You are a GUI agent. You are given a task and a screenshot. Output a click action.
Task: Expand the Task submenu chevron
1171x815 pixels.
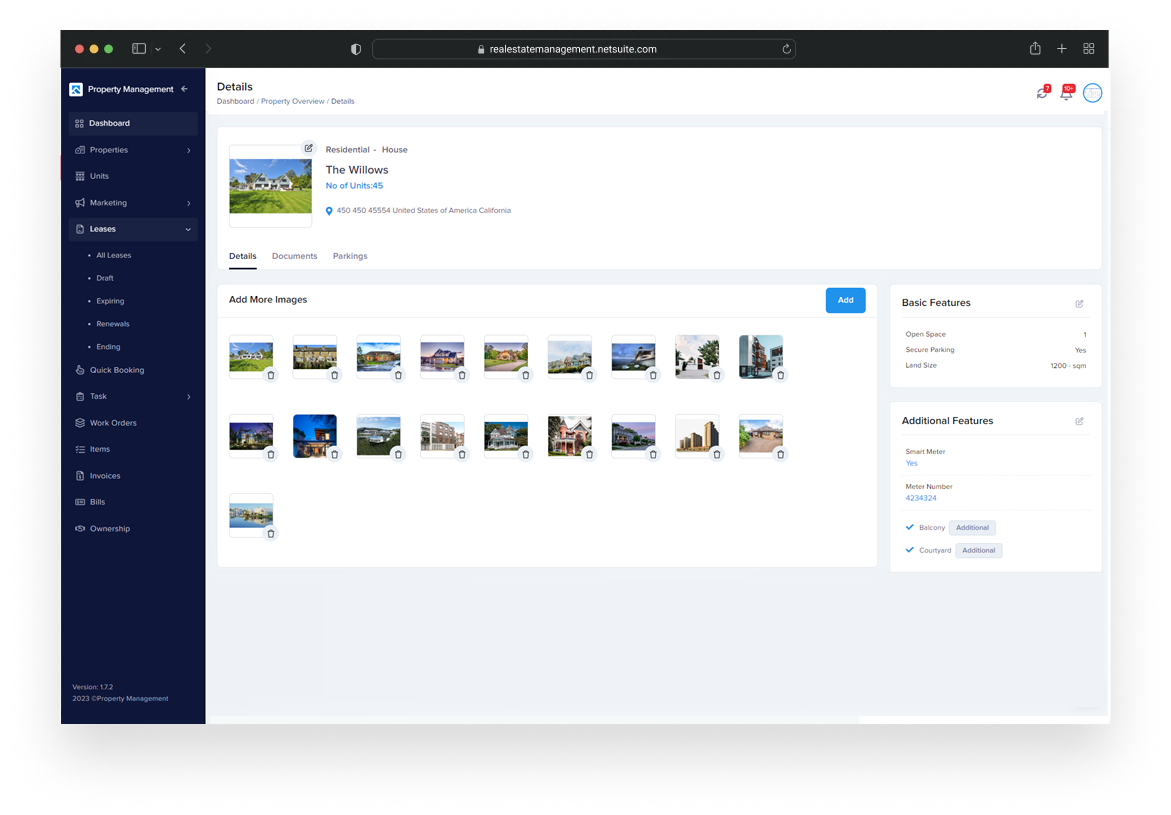[x=188, y=397]
